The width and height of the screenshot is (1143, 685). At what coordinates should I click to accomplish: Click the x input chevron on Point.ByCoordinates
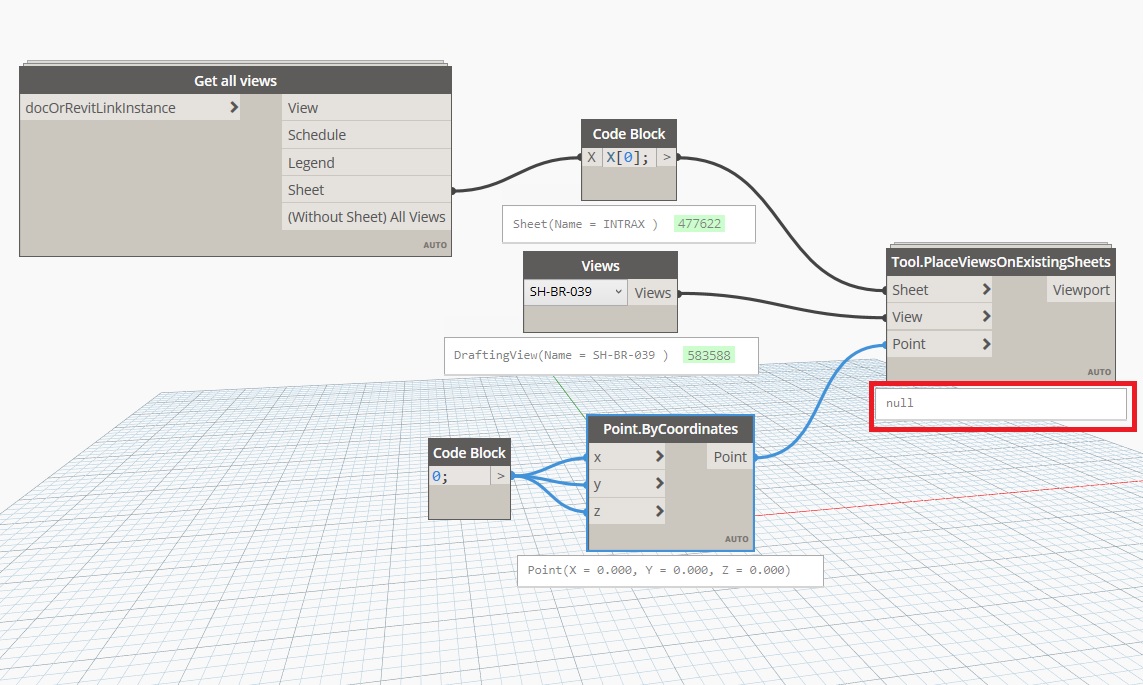[x=661, y=457]
